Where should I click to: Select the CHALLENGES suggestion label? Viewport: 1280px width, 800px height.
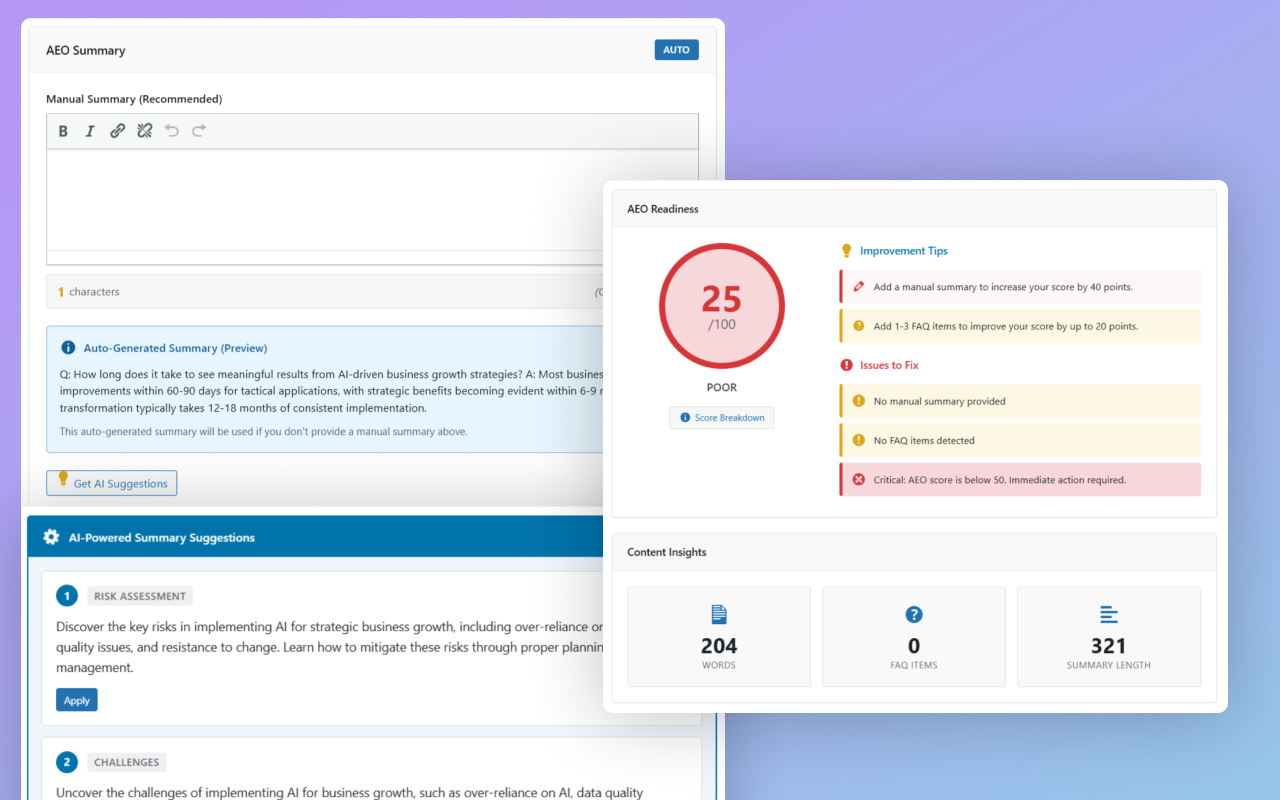click(x=126, y=762)
